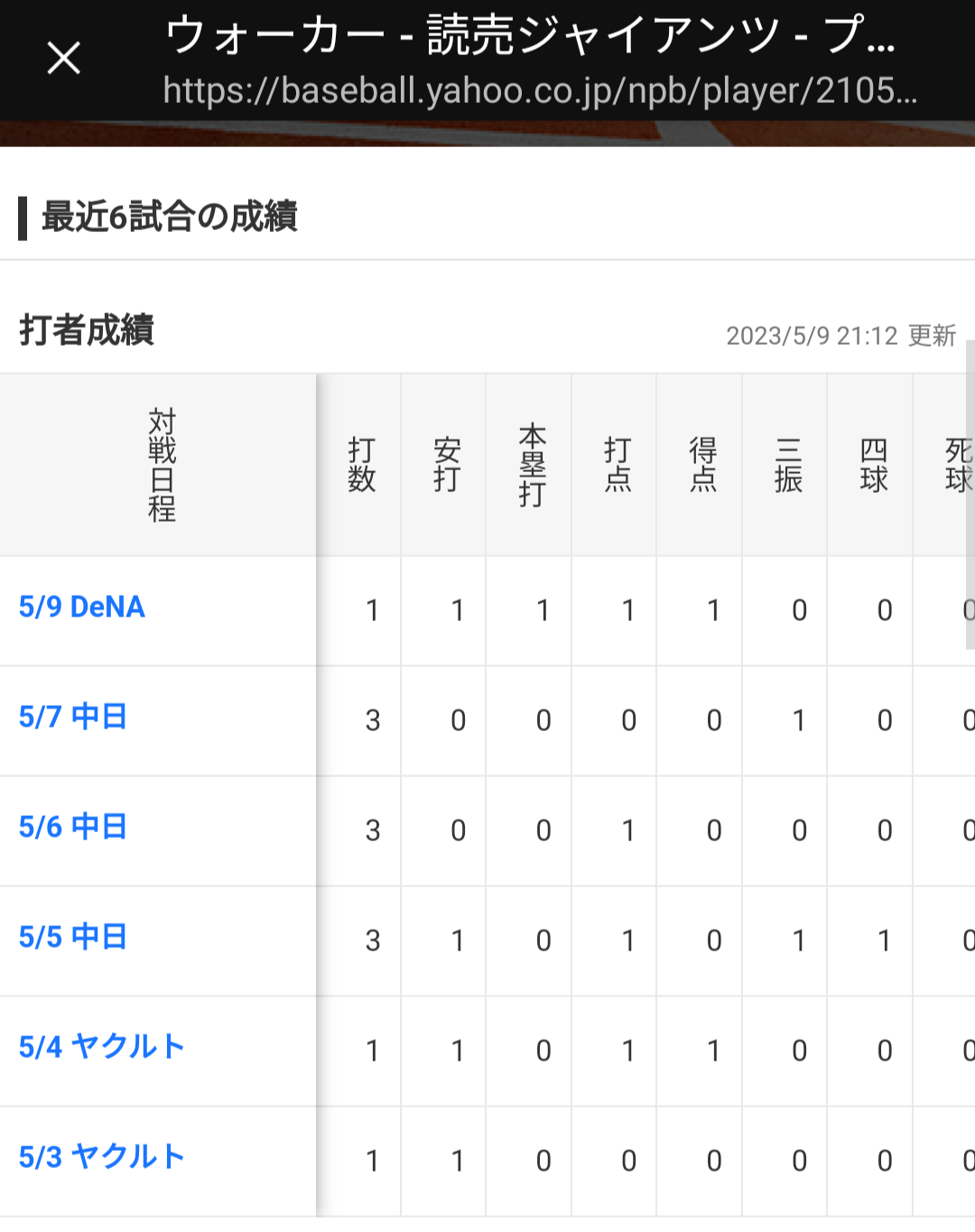The height and width of the screenshot is (1232, 975).
Task: Open the 5/5 中日 game link
Action: (73, 938)
